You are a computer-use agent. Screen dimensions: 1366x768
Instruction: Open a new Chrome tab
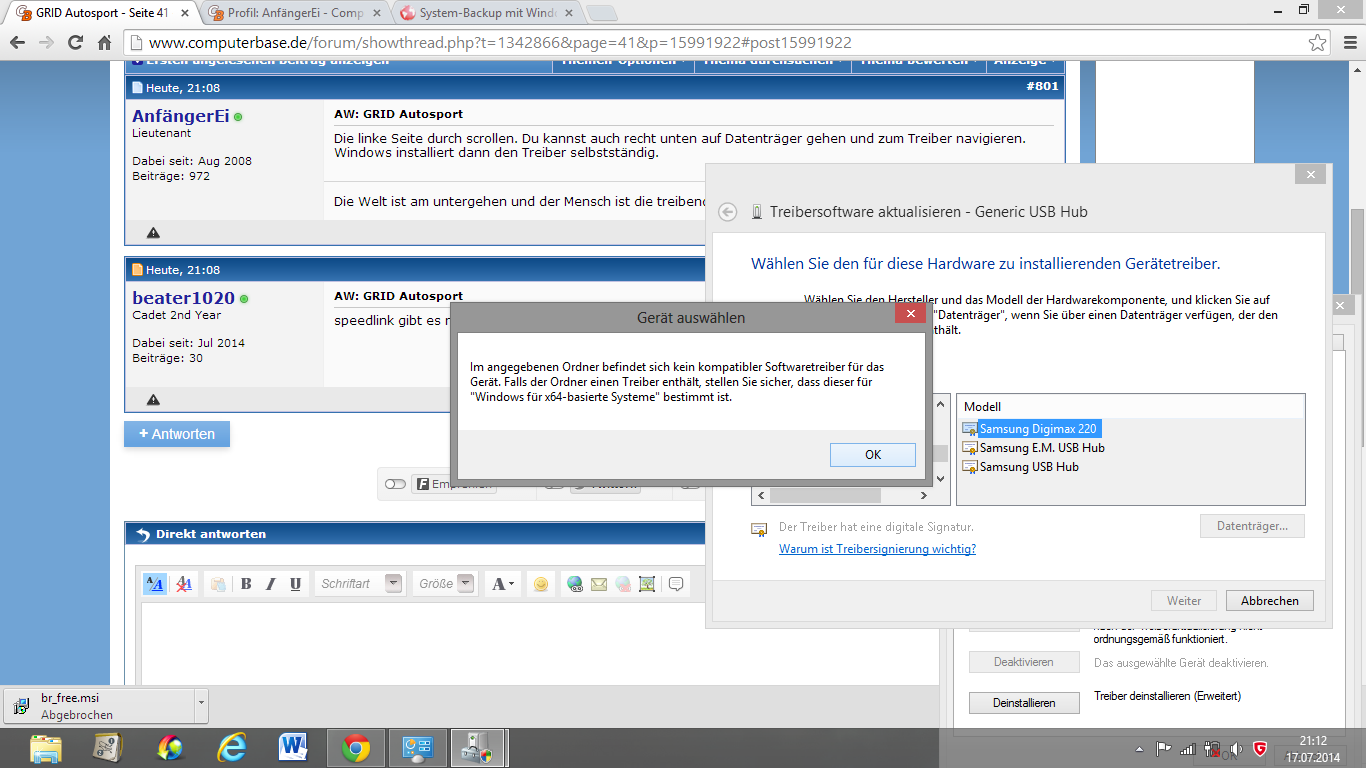click(x=601, y=13)
